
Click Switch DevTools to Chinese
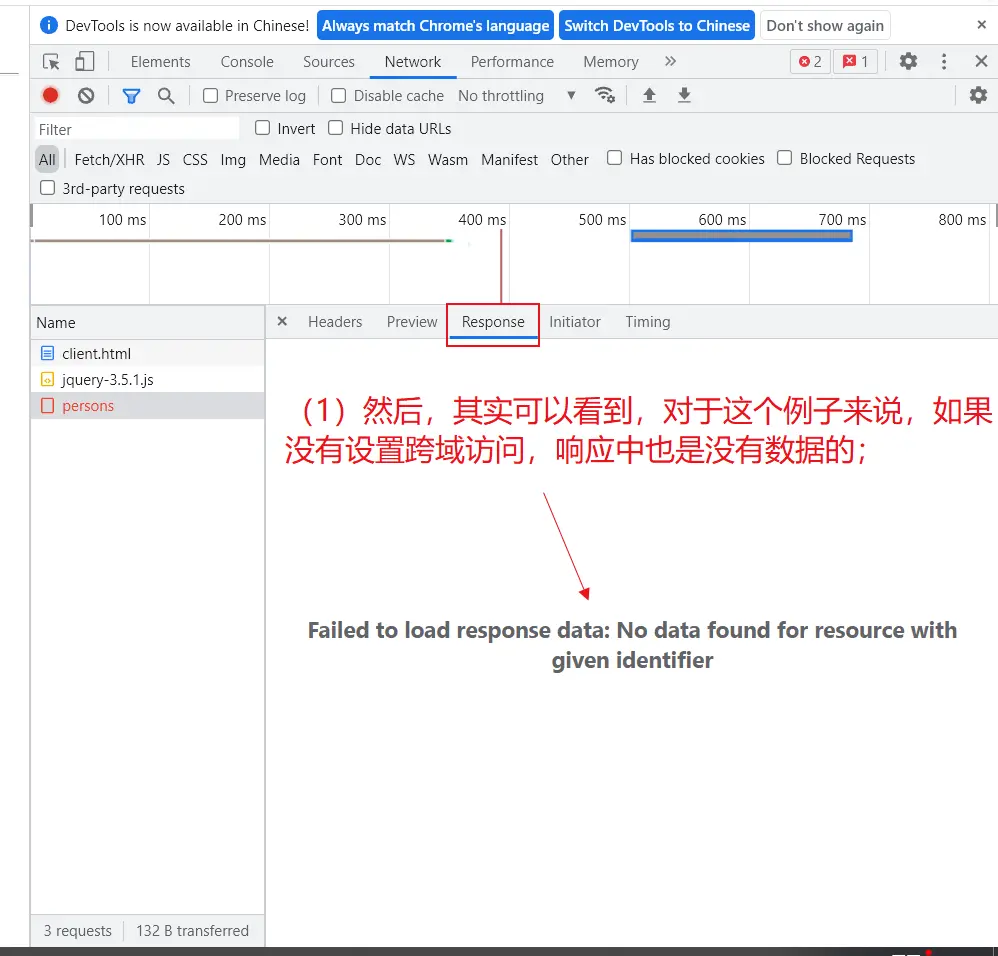tap(657, 25)
